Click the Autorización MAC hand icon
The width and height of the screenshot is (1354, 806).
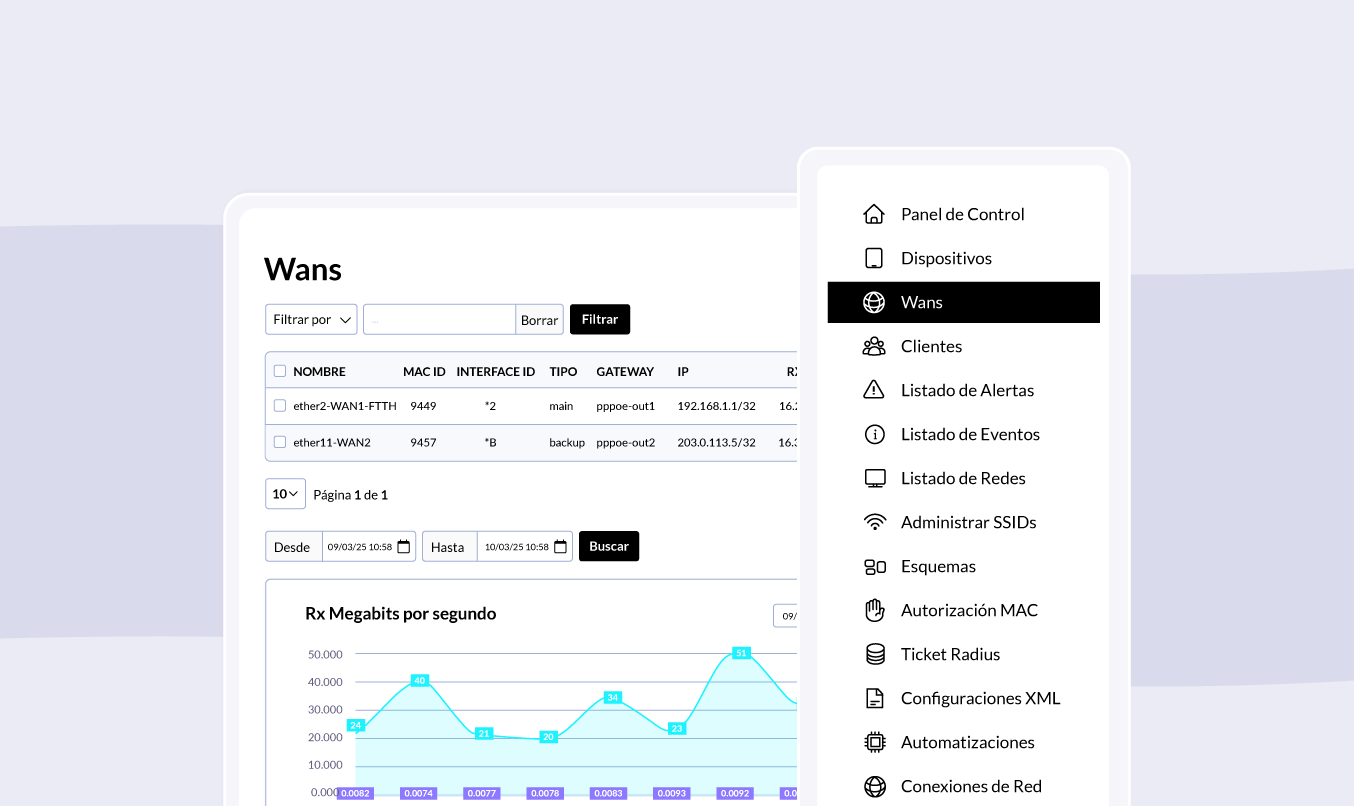tap(874, 610)
